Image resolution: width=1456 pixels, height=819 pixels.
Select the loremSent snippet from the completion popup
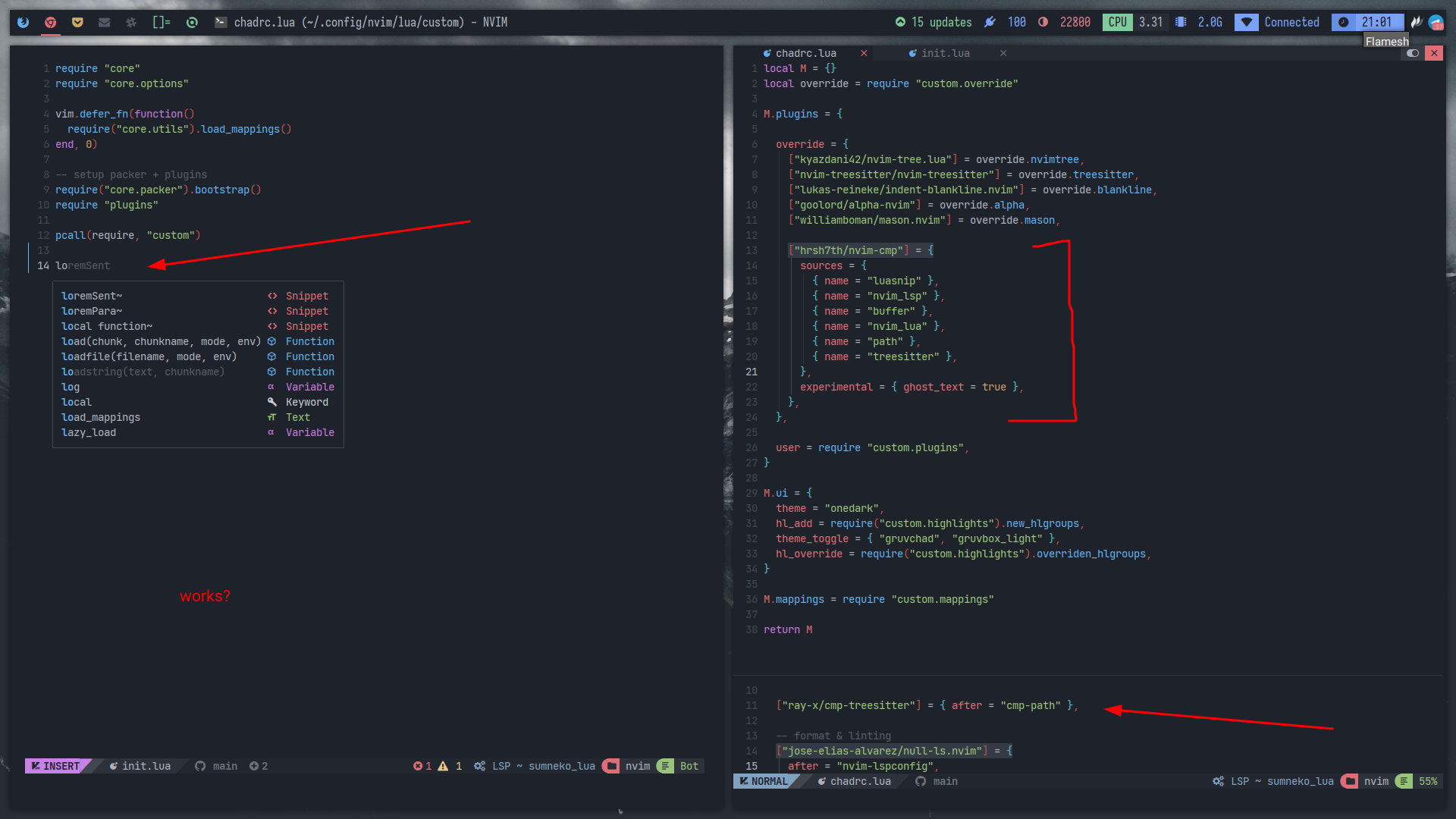tap(91, 296)
